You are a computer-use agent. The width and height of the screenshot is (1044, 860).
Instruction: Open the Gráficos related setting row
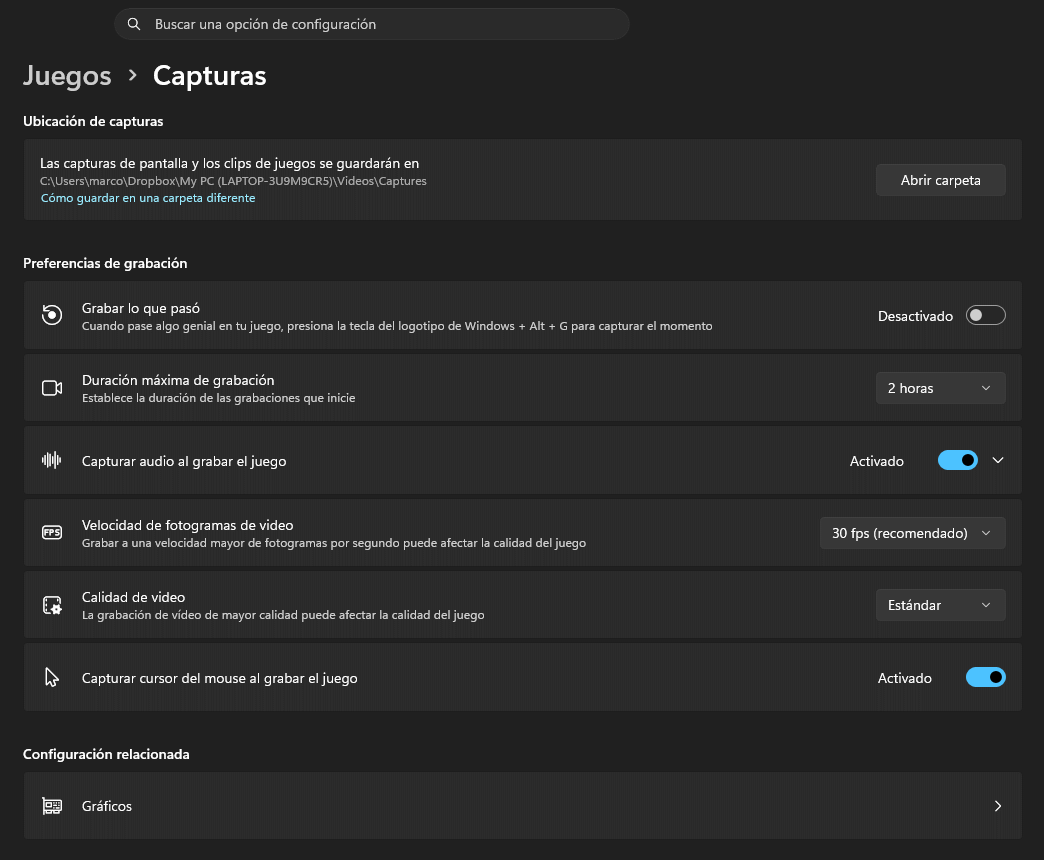point(523,806)
